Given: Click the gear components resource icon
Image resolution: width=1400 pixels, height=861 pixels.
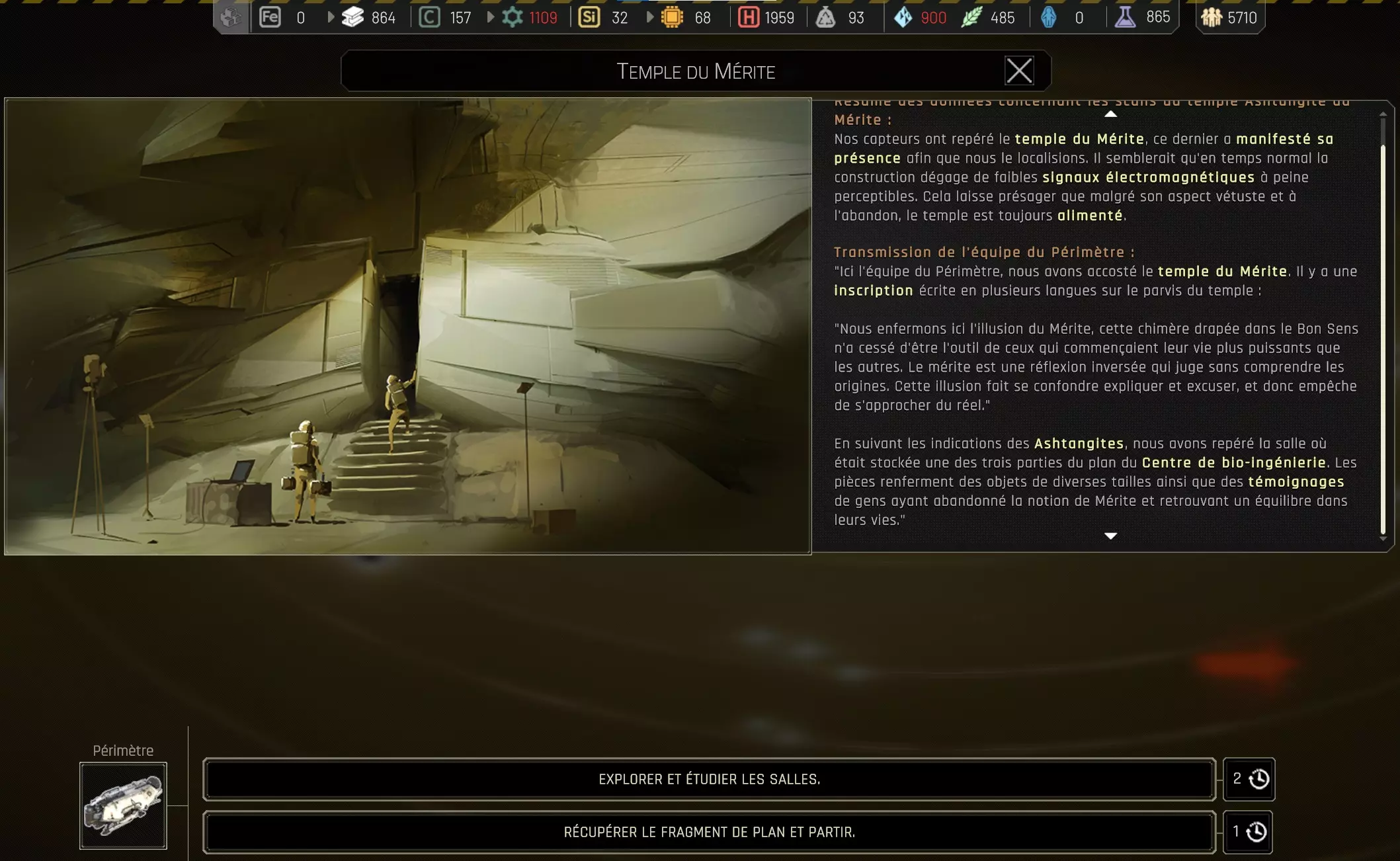Looking at the screenshot, I should (513, 17).
